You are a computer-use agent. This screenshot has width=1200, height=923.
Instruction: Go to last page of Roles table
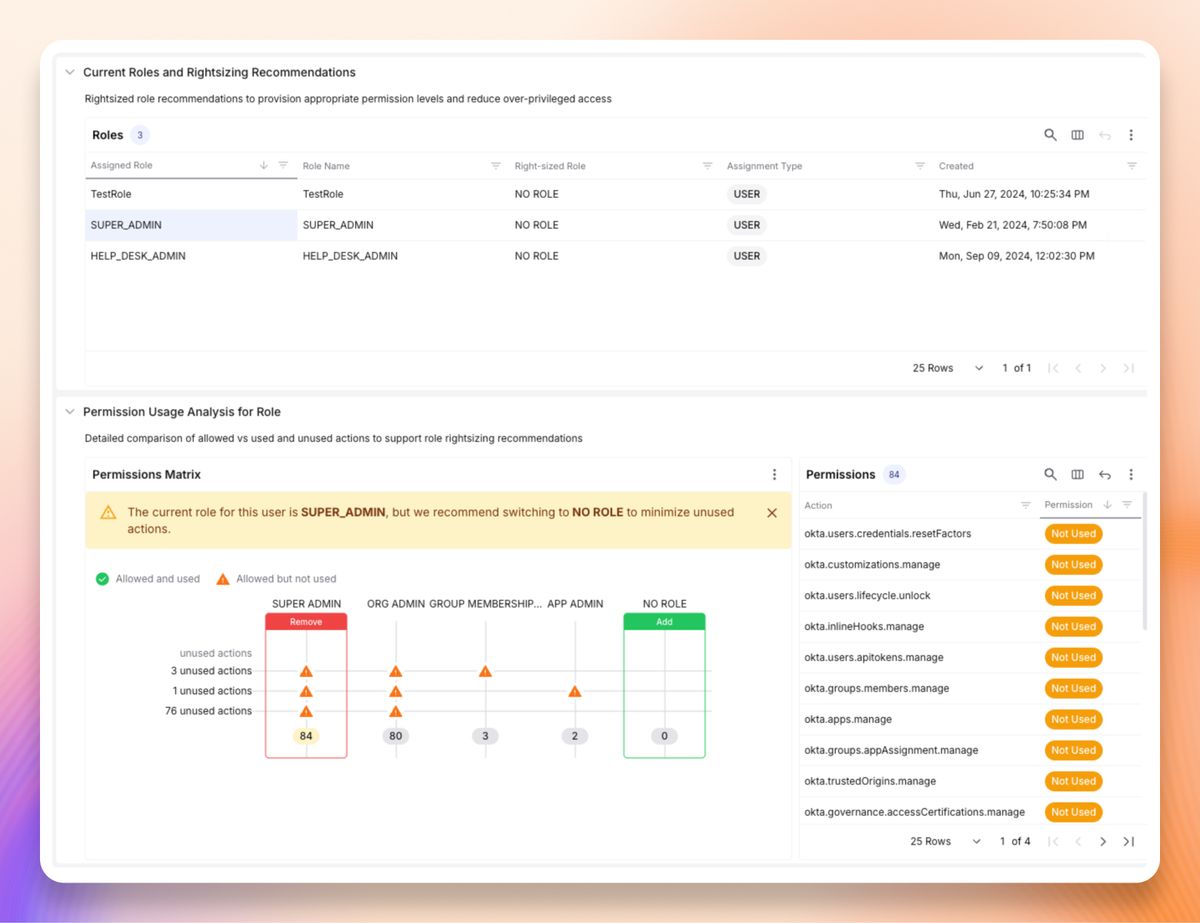coord(1128,368)
